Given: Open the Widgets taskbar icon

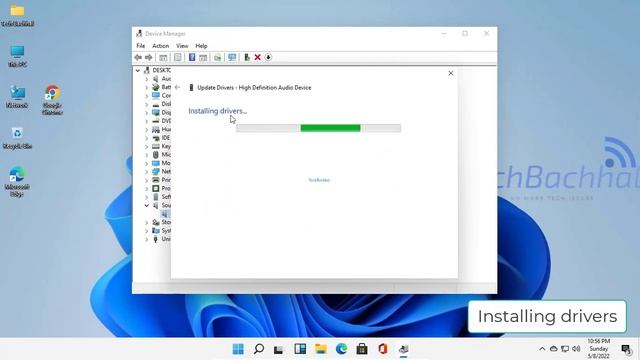Looking at the screenshot, I should 300,349.
